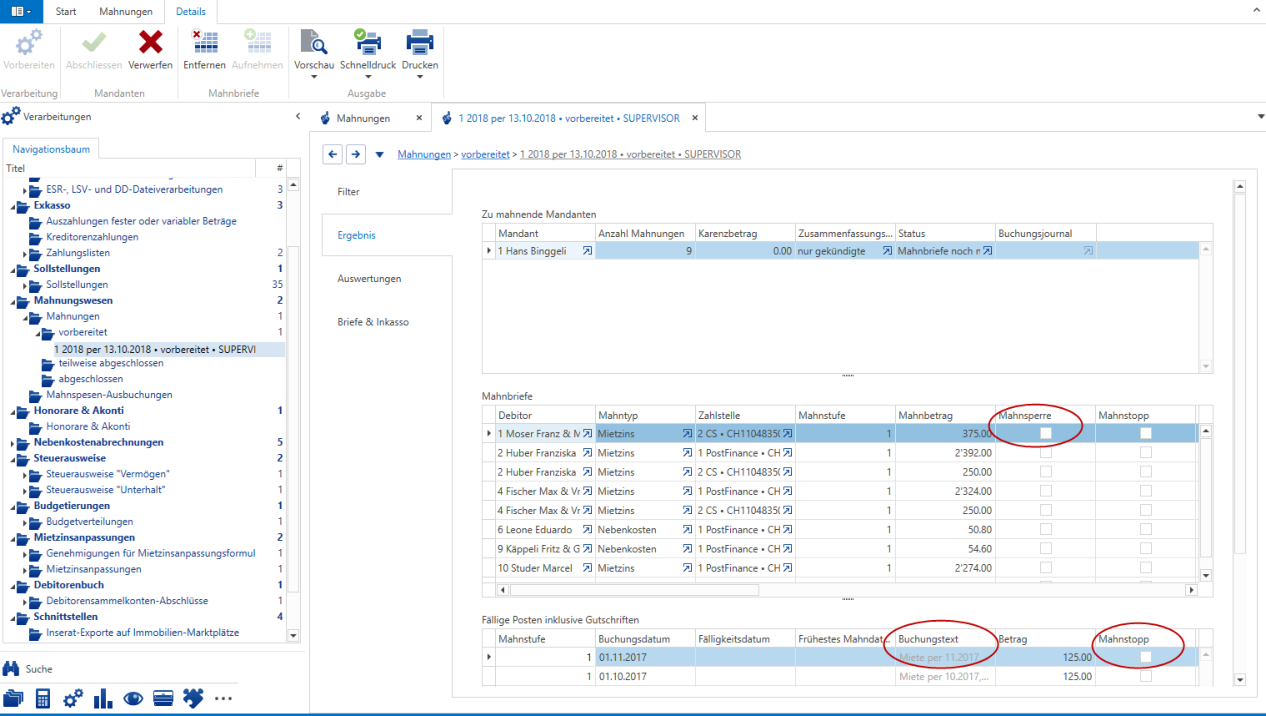The width and height of the screenshot is (1266, 716).
Task: Click the Mahnungen breadcrumb link
Action: pyautogui.click(x=424, y=155)
